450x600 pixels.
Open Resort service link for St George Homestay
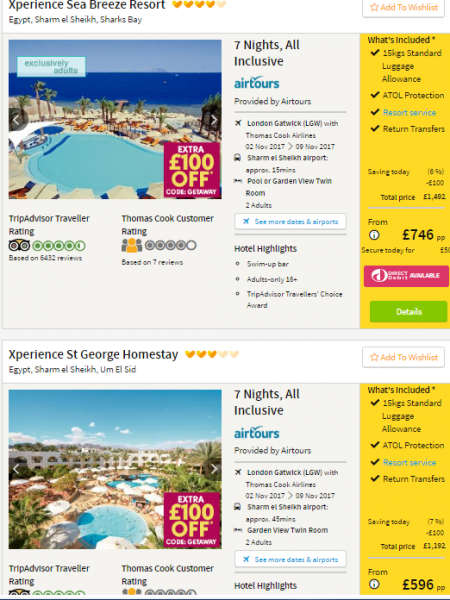(x=409, y=462)
